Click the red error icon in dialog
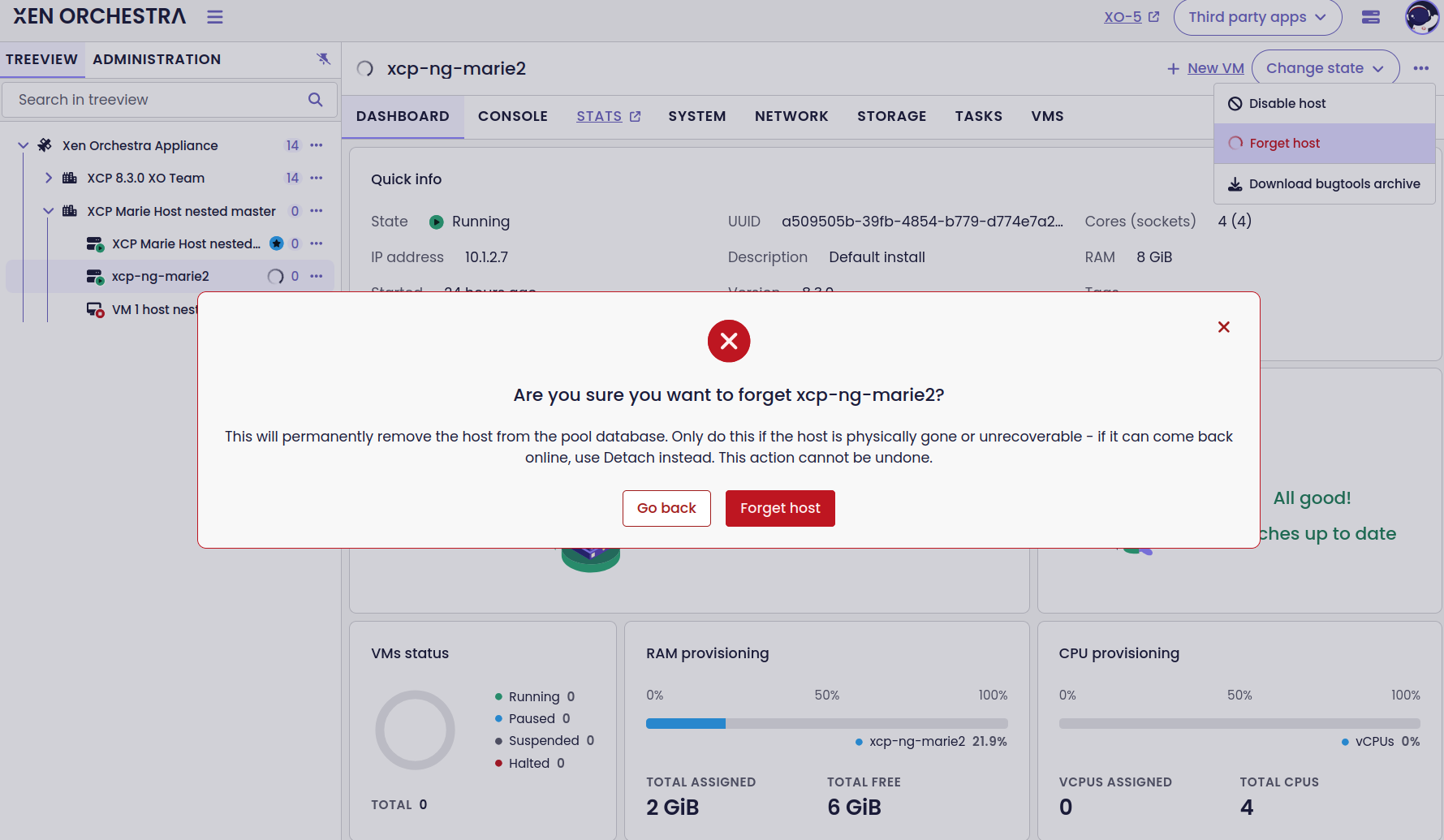The height and width of the screenshot is (840, 1444). point(729,341)
